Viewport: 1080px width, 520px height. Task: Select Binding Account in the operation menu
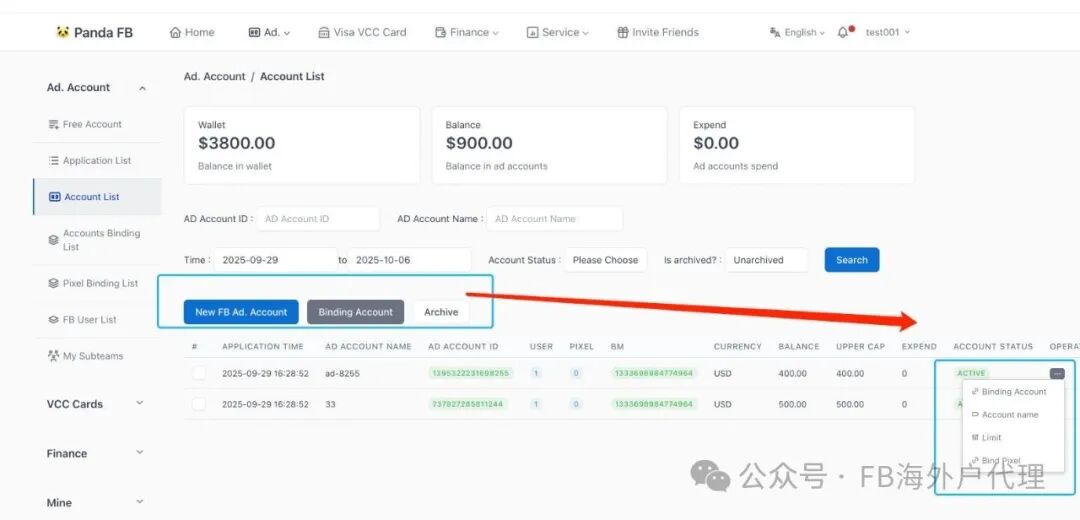1013,392
